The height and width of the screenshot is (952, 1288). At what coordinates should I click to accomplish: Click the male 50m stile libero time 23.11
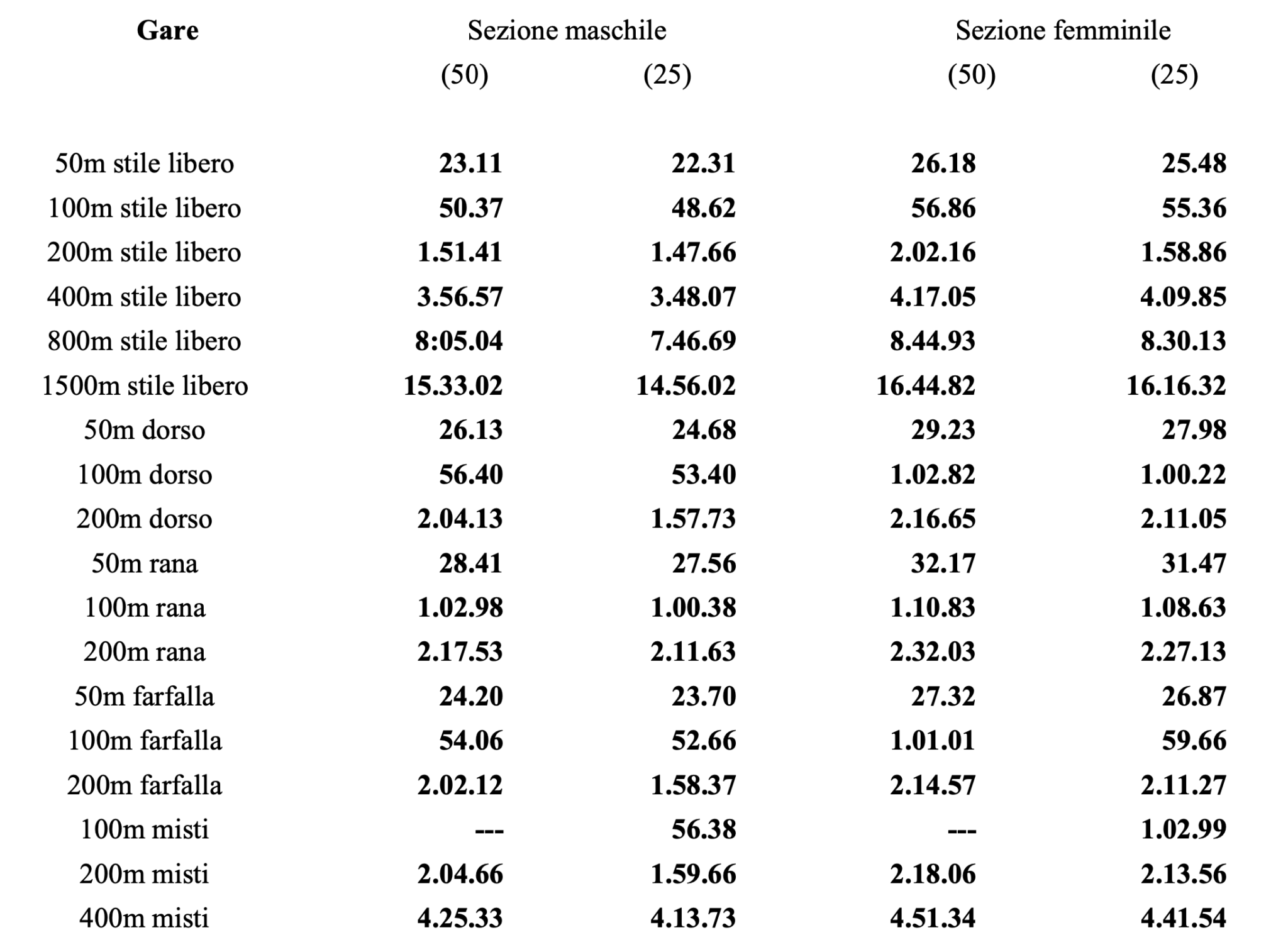click(471, 163)
